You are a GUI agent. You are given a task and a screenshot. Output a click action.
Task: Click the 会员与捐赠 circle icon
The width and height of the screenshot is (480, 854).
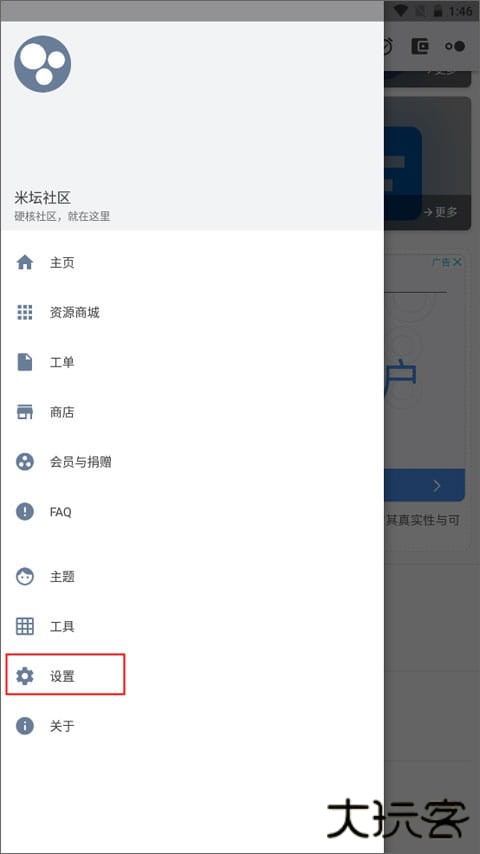[25, 462]
